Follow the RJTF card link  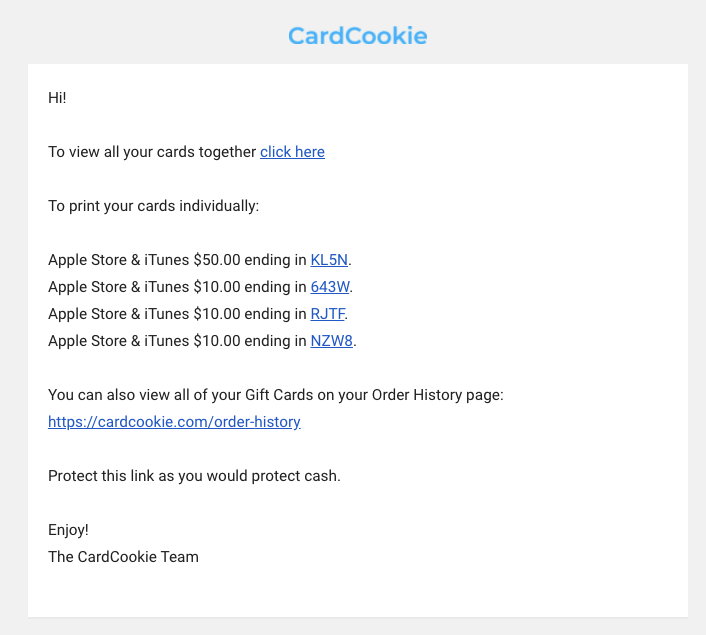pyautogui.click(x=328, y=314)
